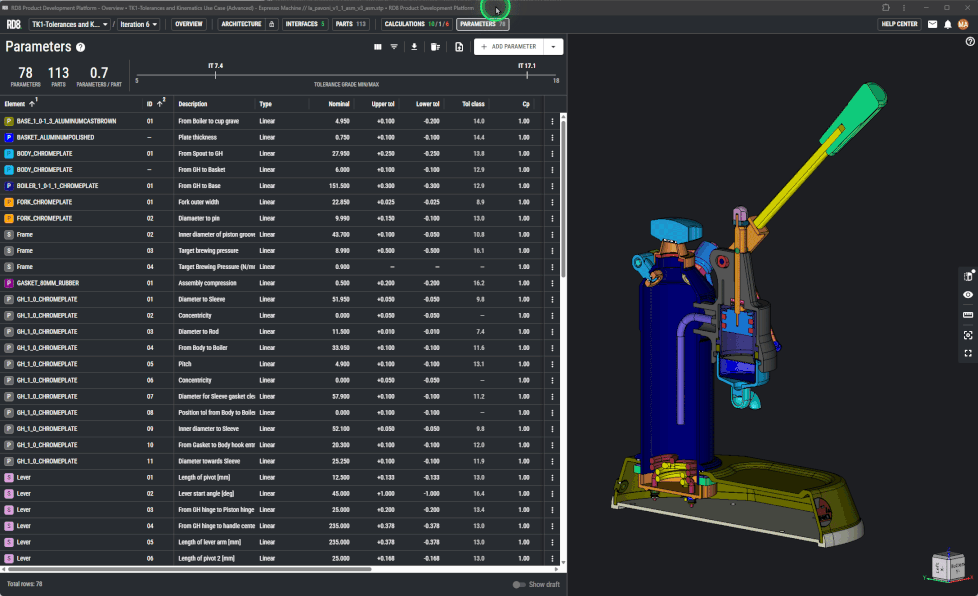
Task: Open row menu for GASKET_80MM_RUBBER
Action: (552, 284)
